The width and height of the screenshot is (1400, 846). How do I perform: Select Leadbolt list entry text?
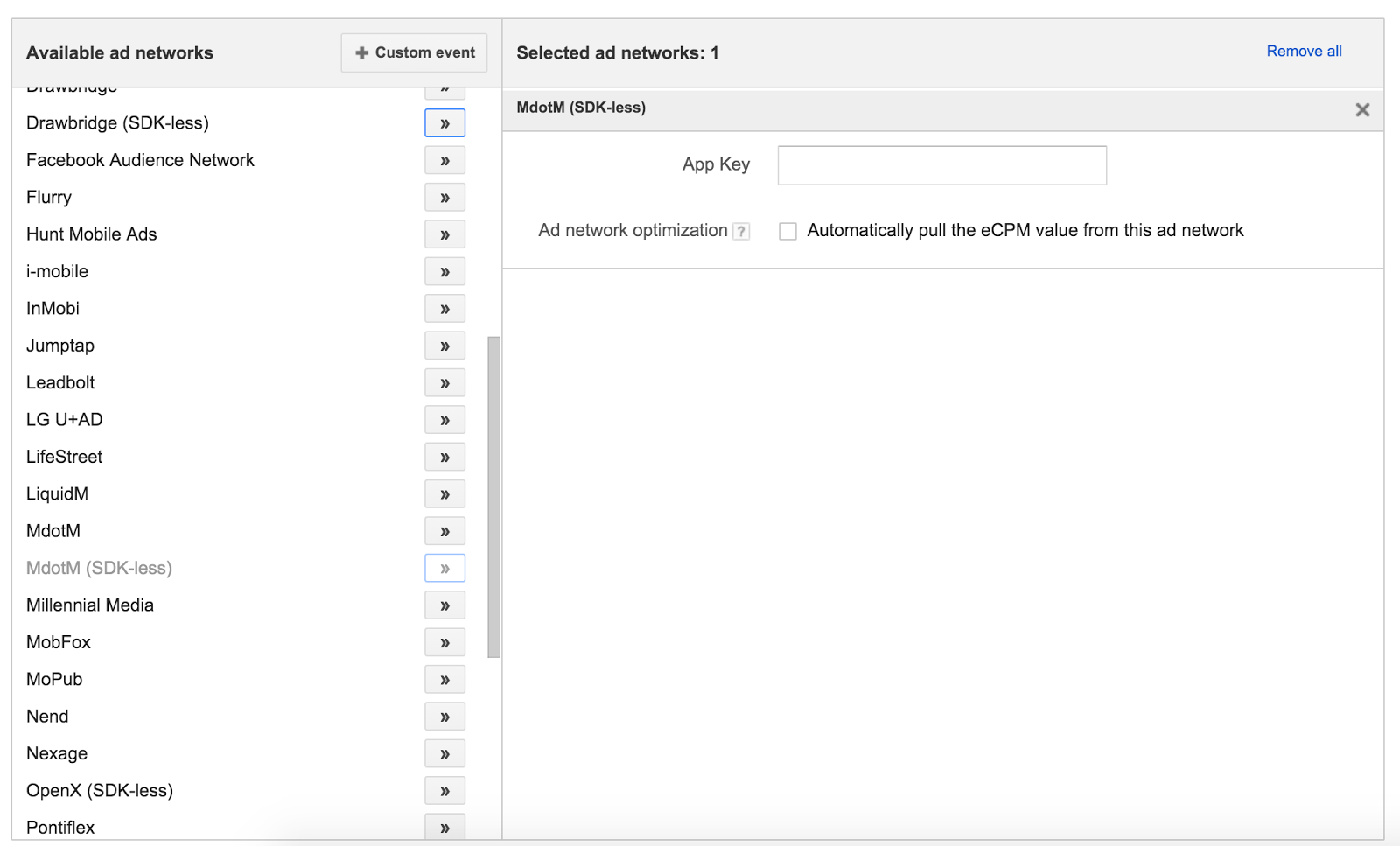[60, 382]
